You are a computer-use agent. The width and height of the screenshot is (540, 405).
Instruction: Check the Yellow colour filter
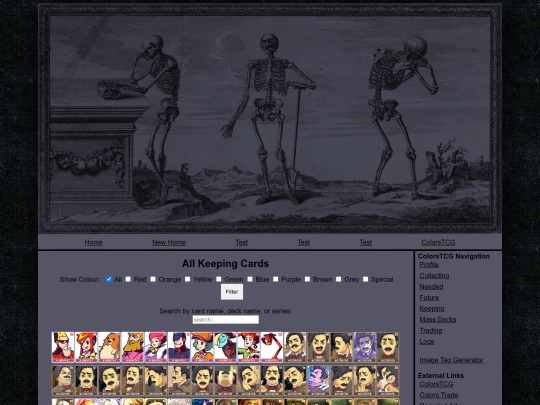pyautogui.click(x=187, y=279)
